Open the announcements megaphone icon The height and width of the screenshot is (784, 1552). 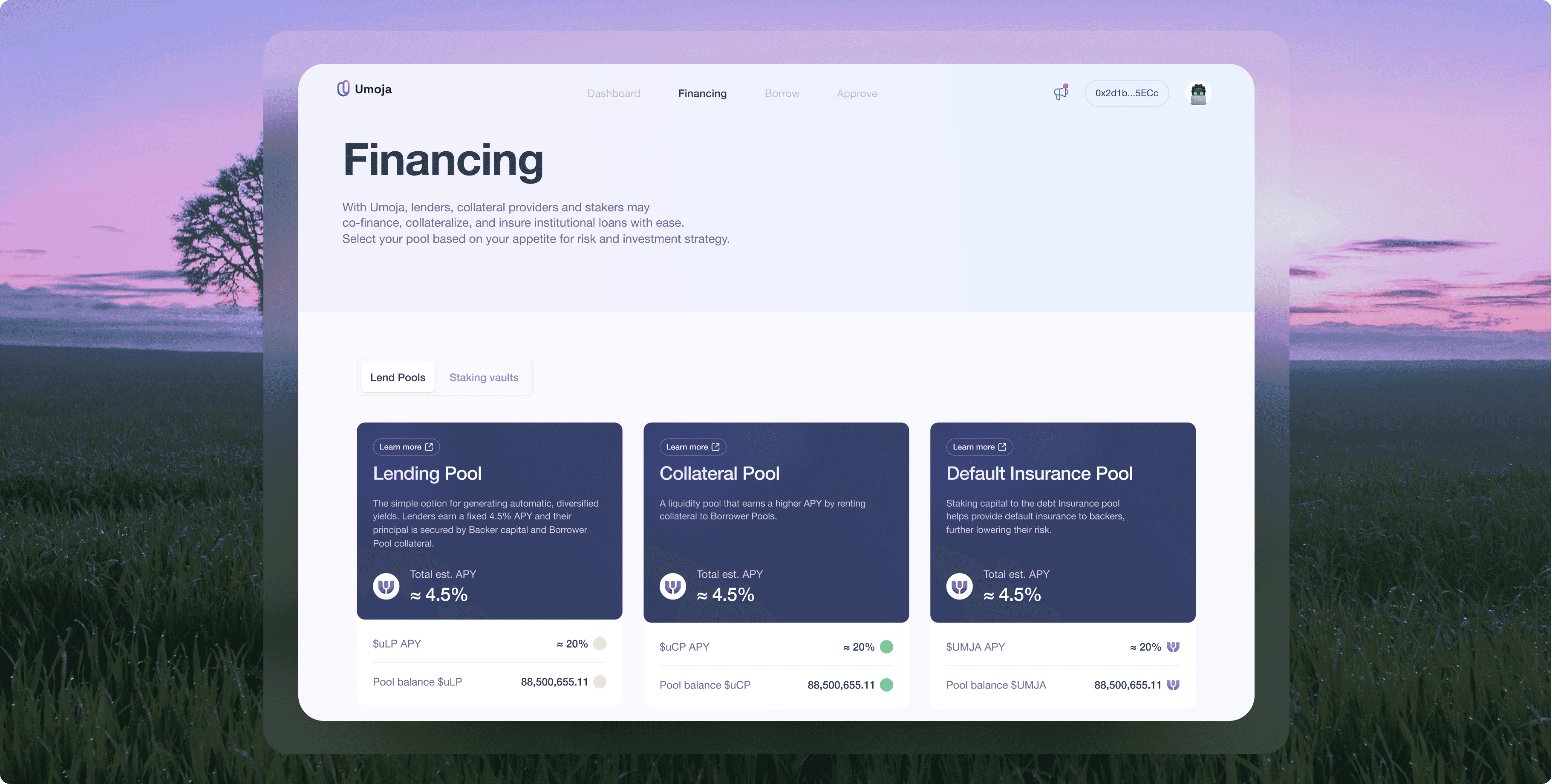(x=1060, y=93)
